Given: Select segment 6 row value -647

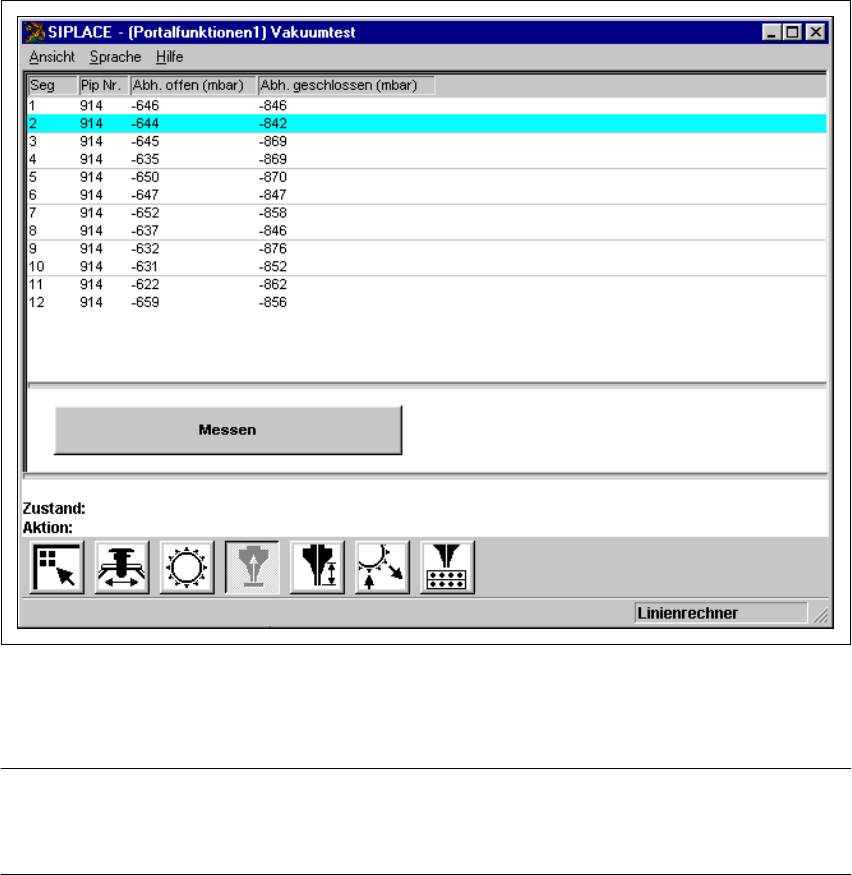Looking at the screenshot, I should [427, 195].
